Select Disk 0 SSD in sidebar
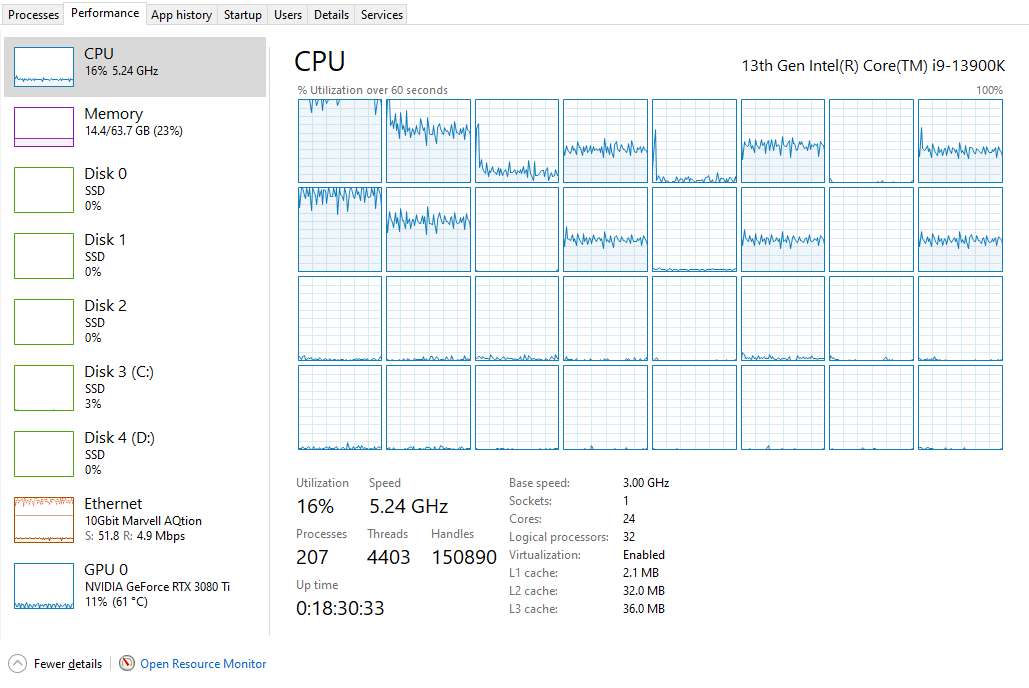The height and width of the screenshot is (688, 1029). click(x=135, y=190)
